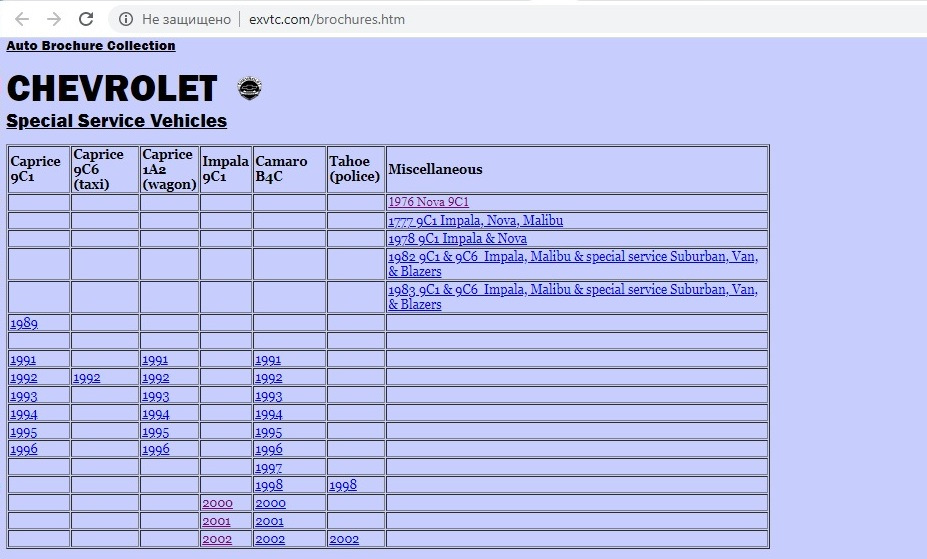Go back using the browser back arrow
The image size is (927, 559).
(22, 20)
